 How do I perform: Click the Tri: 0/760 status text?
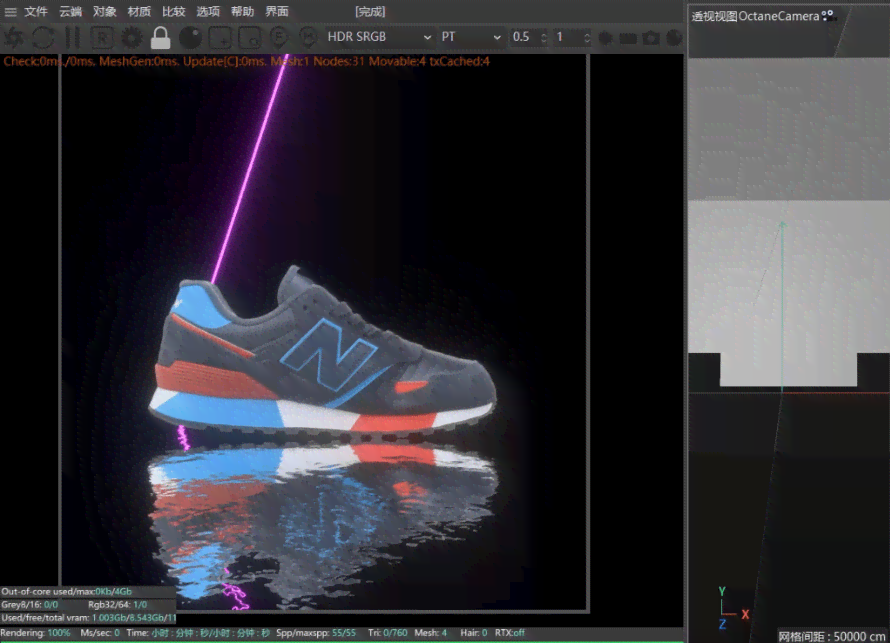point(388,632)
